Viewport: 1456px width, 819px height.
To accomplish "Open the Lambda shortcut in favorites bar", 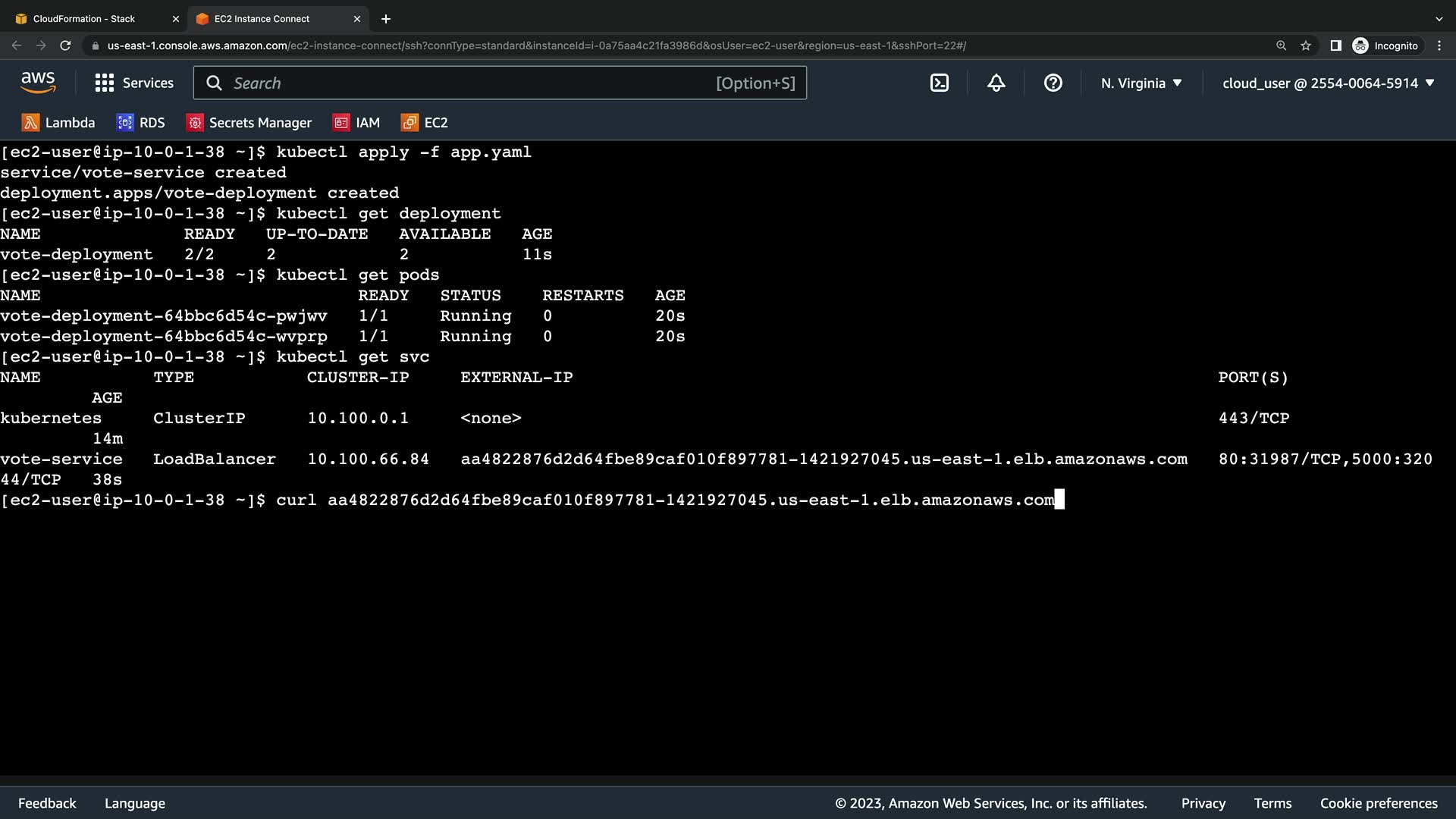I will (x=58, y=123).
